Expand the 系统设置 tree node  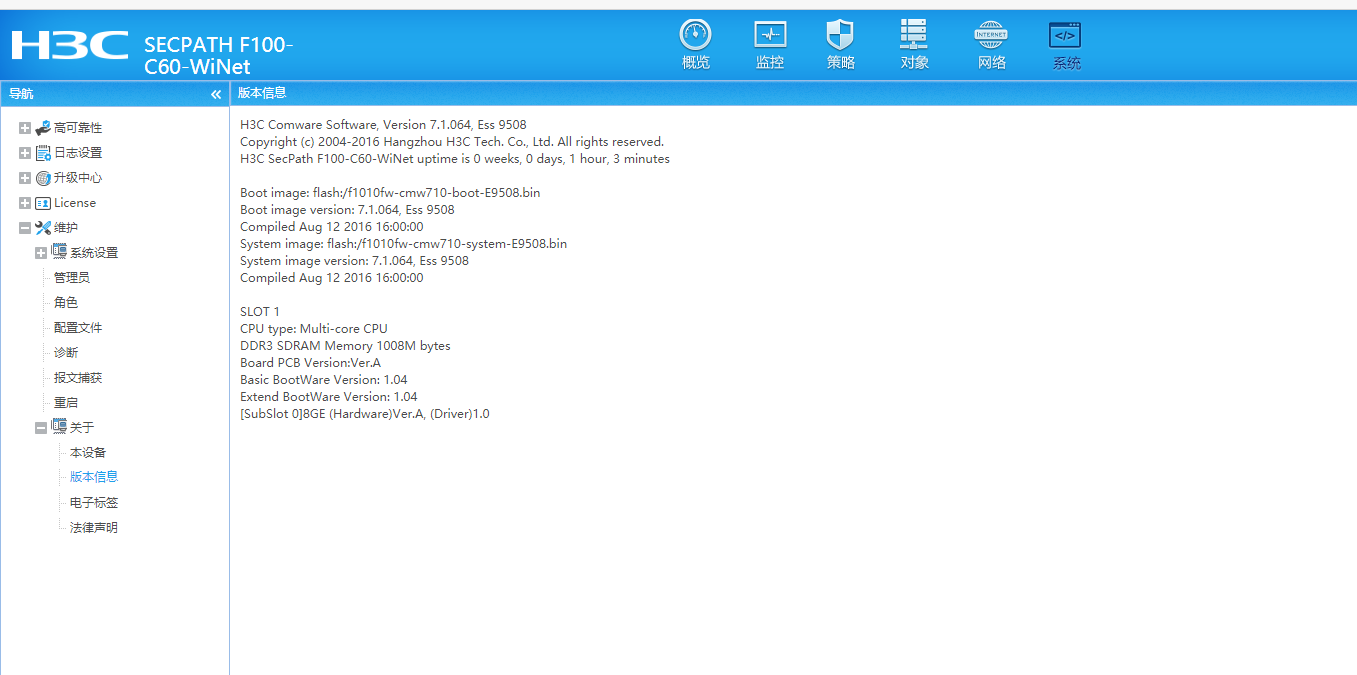tap(41, 253)
